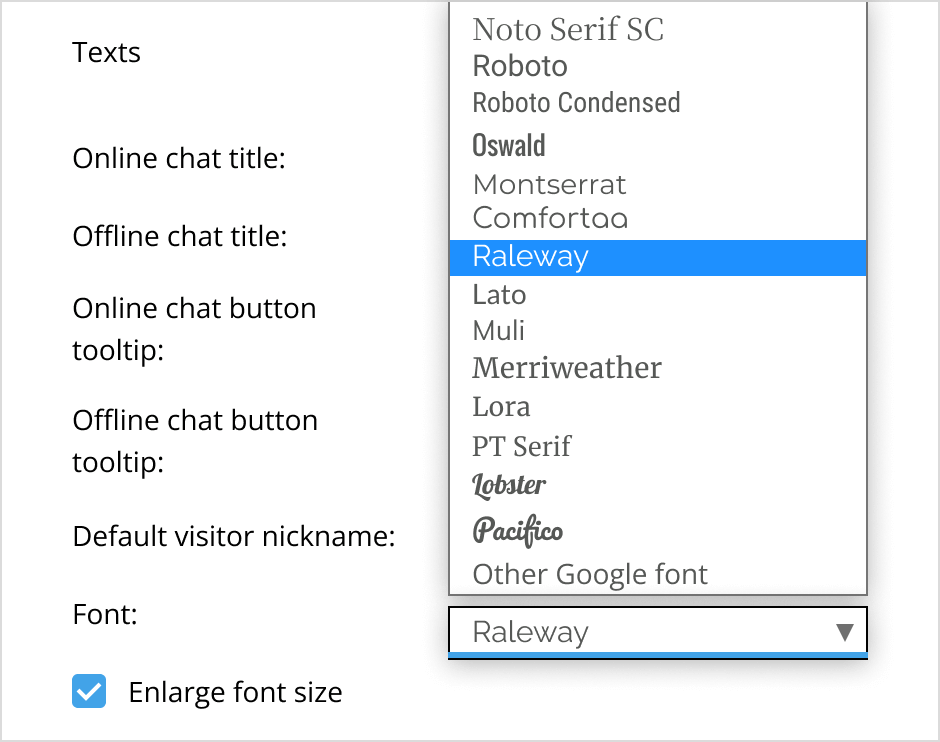Choose PT Serif as the font
940x742 pixels.
[521, 446]
